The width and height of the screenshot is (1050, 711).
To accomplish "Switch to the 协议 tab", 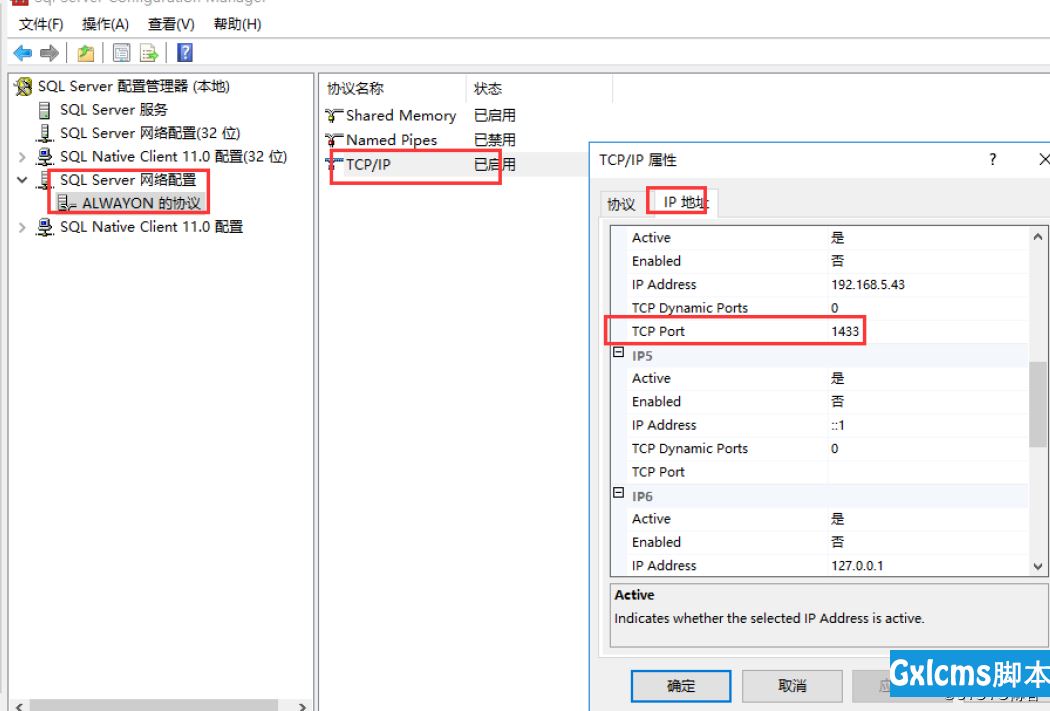I will coord(621,204).
